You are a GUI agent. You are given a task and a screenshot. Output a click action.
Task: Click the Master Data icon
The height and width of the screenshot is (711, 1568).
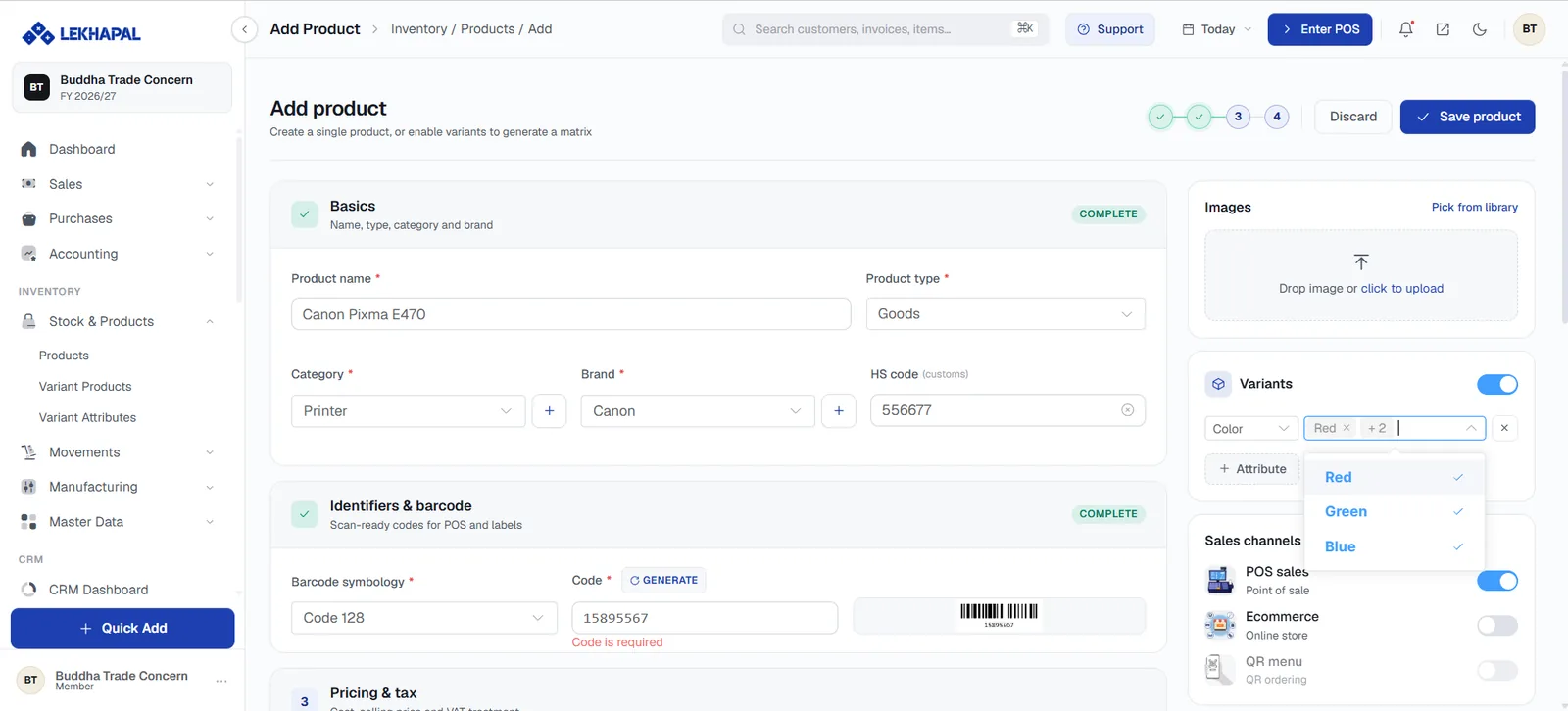[x=28, y=522]
